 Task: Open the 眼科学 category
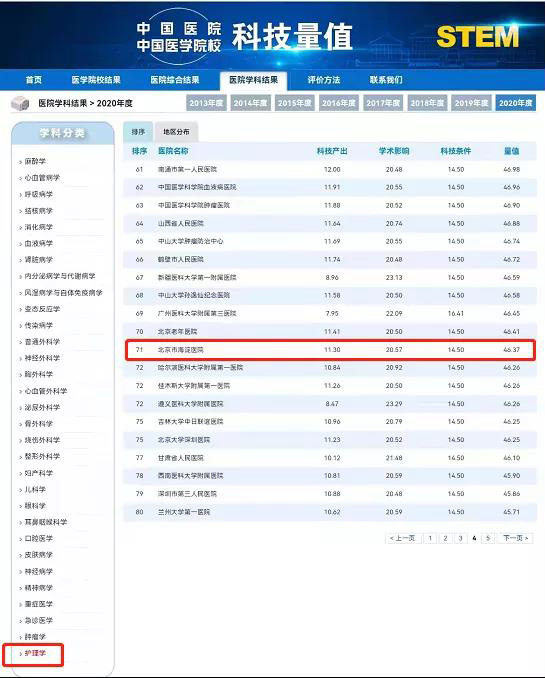click(35, 505)
